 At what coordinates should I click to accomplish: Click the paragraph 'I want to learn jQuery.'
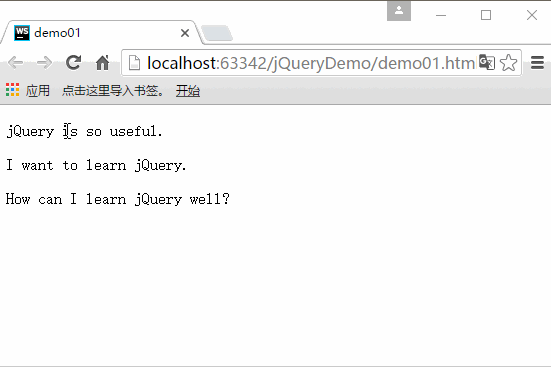[x=96, y=165]
